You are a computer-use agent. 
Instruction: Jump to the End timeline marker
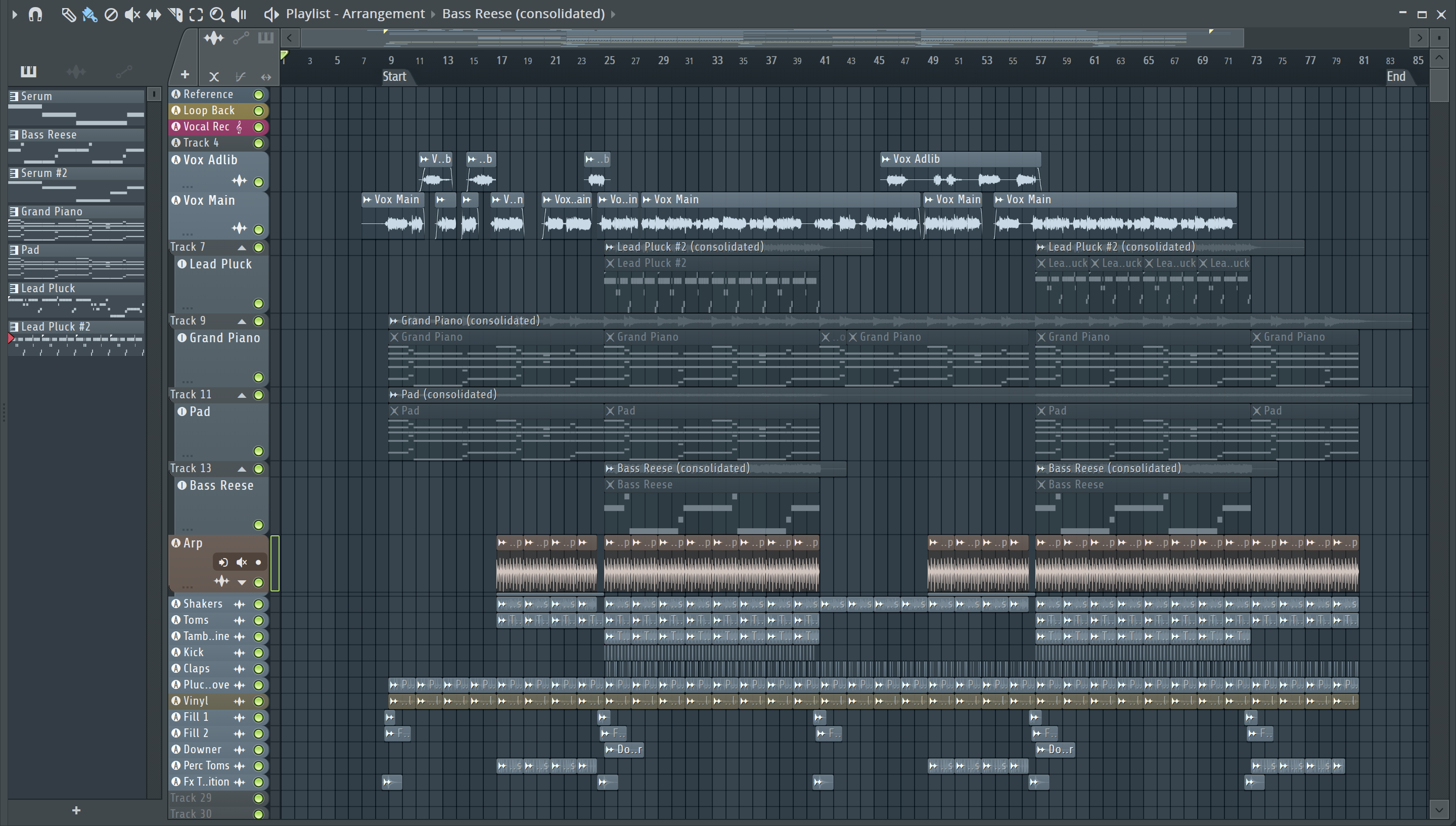click(x=1396, y=77)
